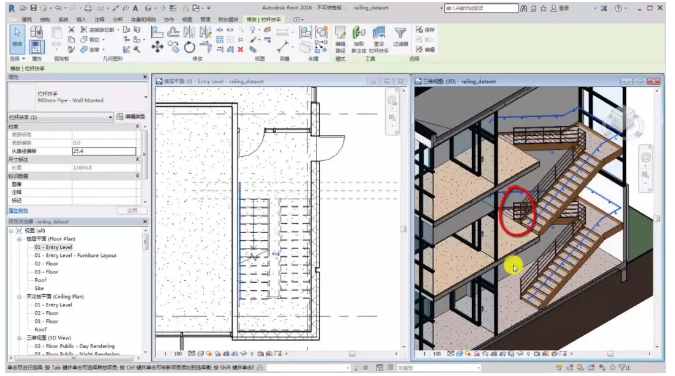The image size is (675, 376).
Task: Select the Mirror - Draw Axis tool
Action: coord(205,31)
